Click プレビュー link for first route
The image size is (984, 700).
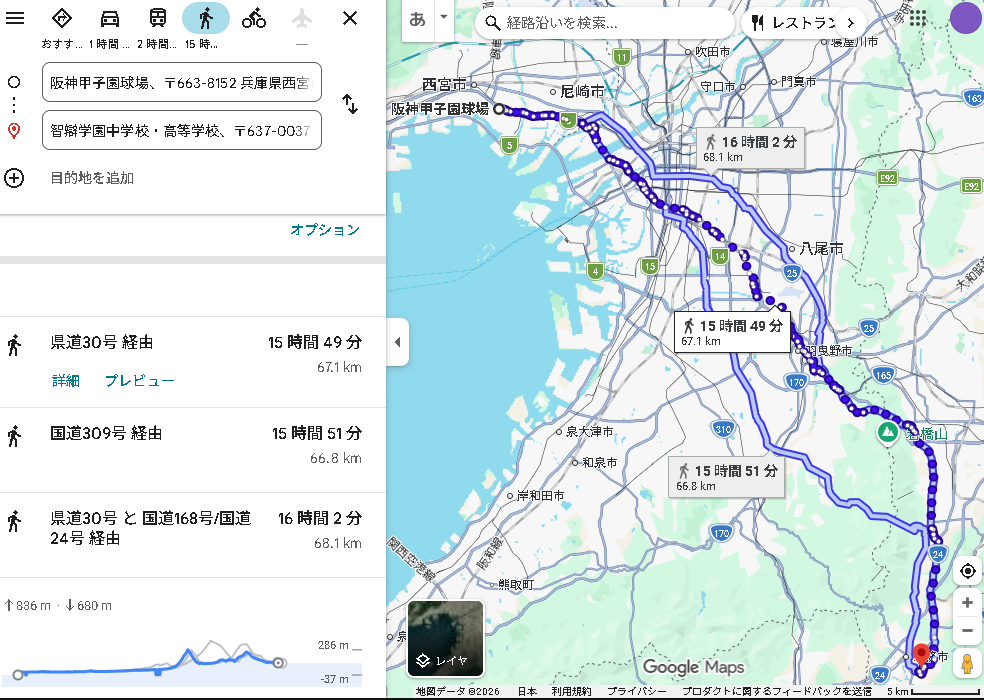tap(139, 381)
